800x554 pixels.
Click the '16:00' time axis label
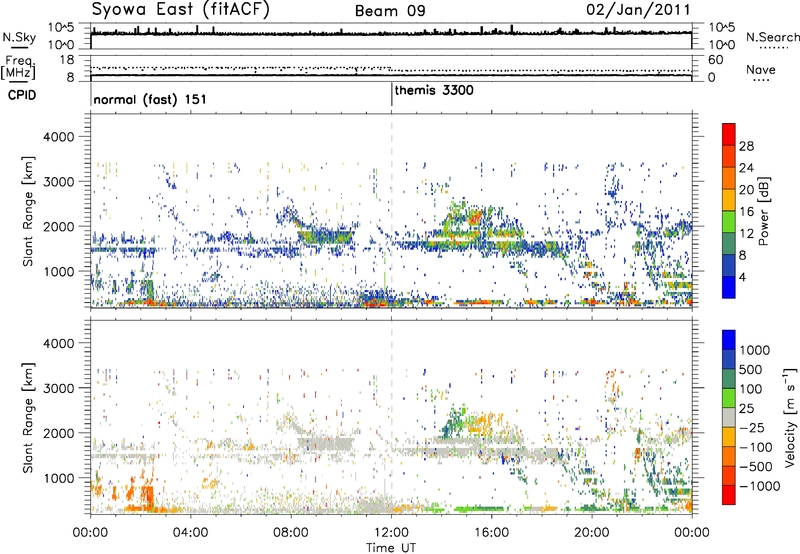(491, 533)
